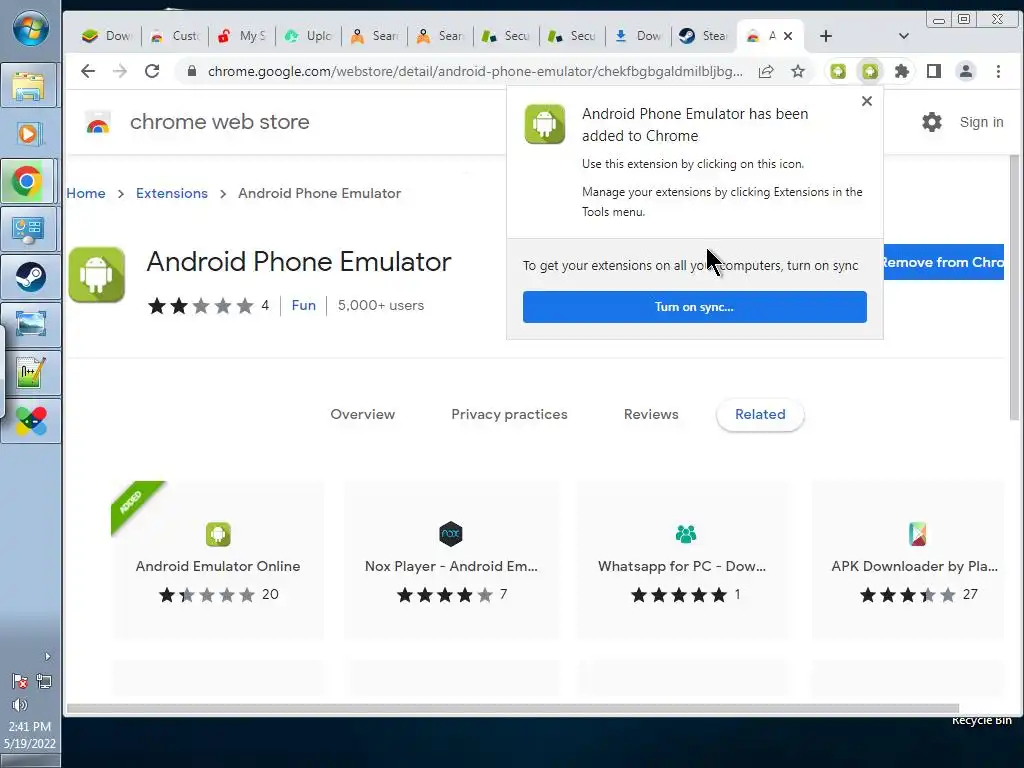Open a new browser tab
The height and width of the screenshot is (768, 1024).
point(825,36)
